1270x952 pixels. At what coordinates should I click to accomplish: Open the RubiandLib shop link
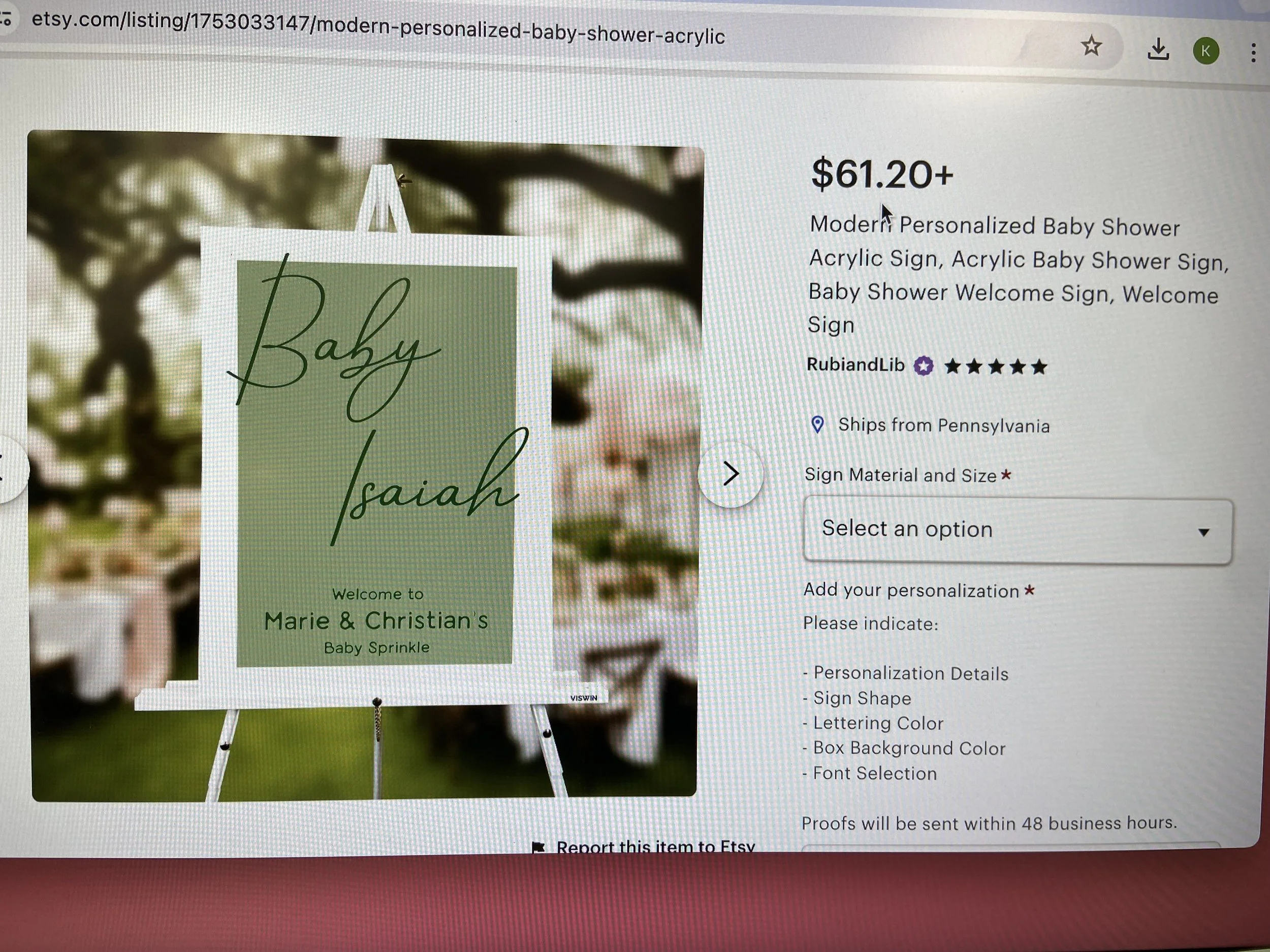click(855, 365)
